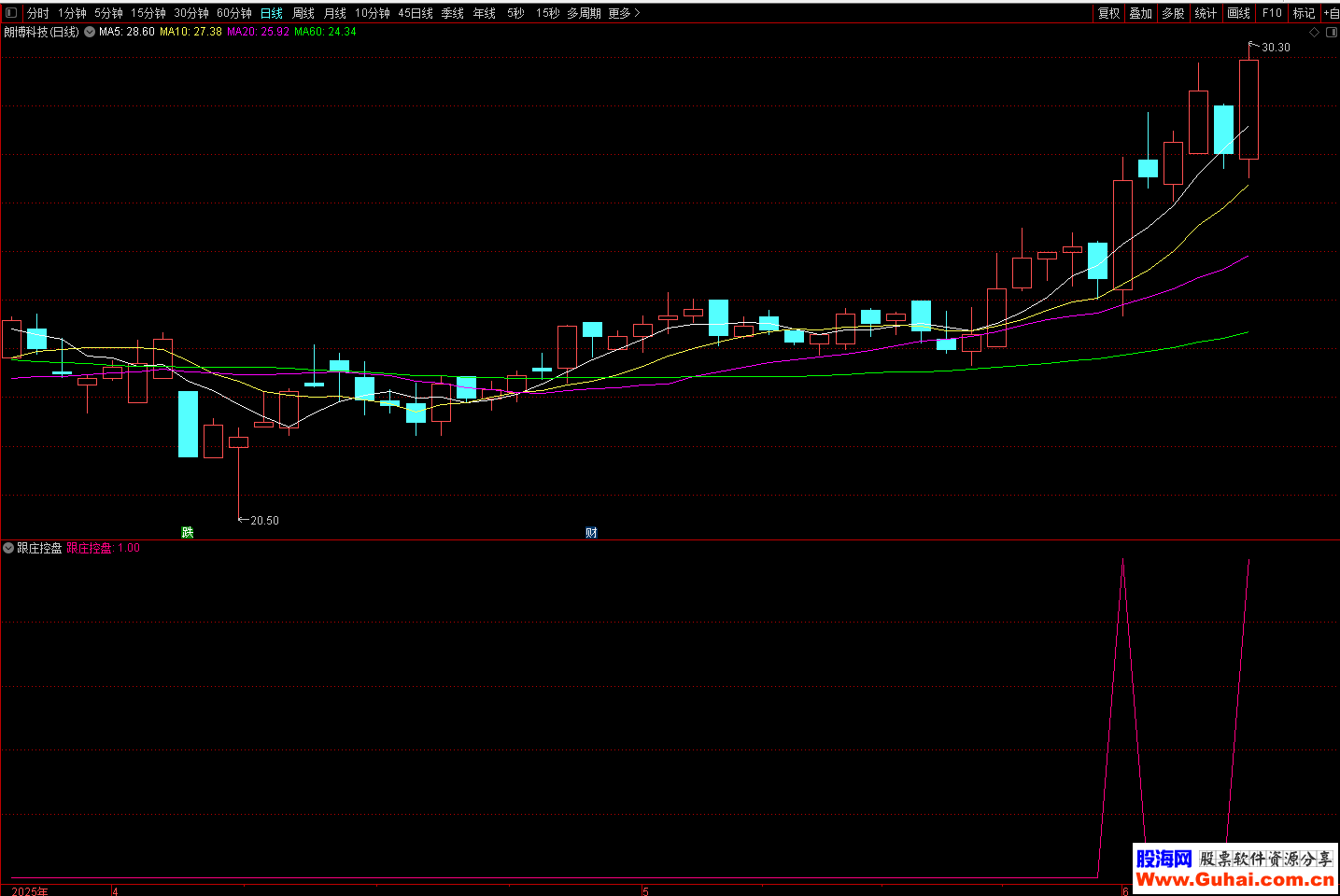
Task: Click the diamond marker icon above the chart
Action: coord(1315,32)
